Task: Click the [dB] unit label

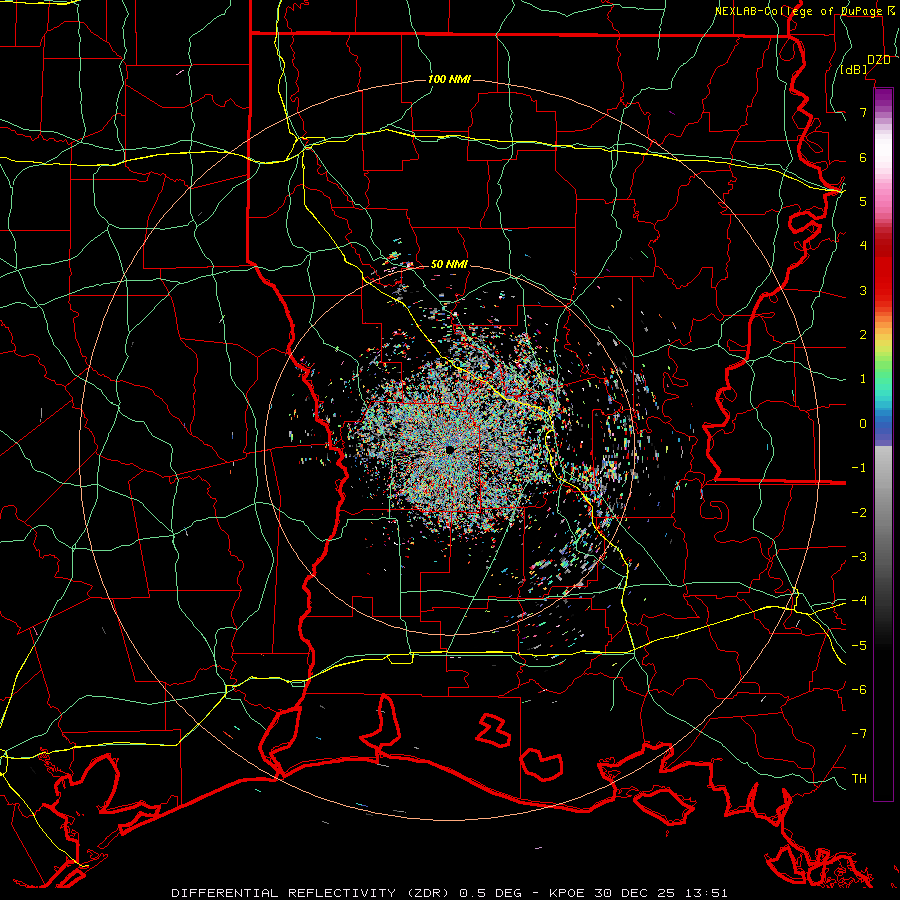Action: coord(854,70)
